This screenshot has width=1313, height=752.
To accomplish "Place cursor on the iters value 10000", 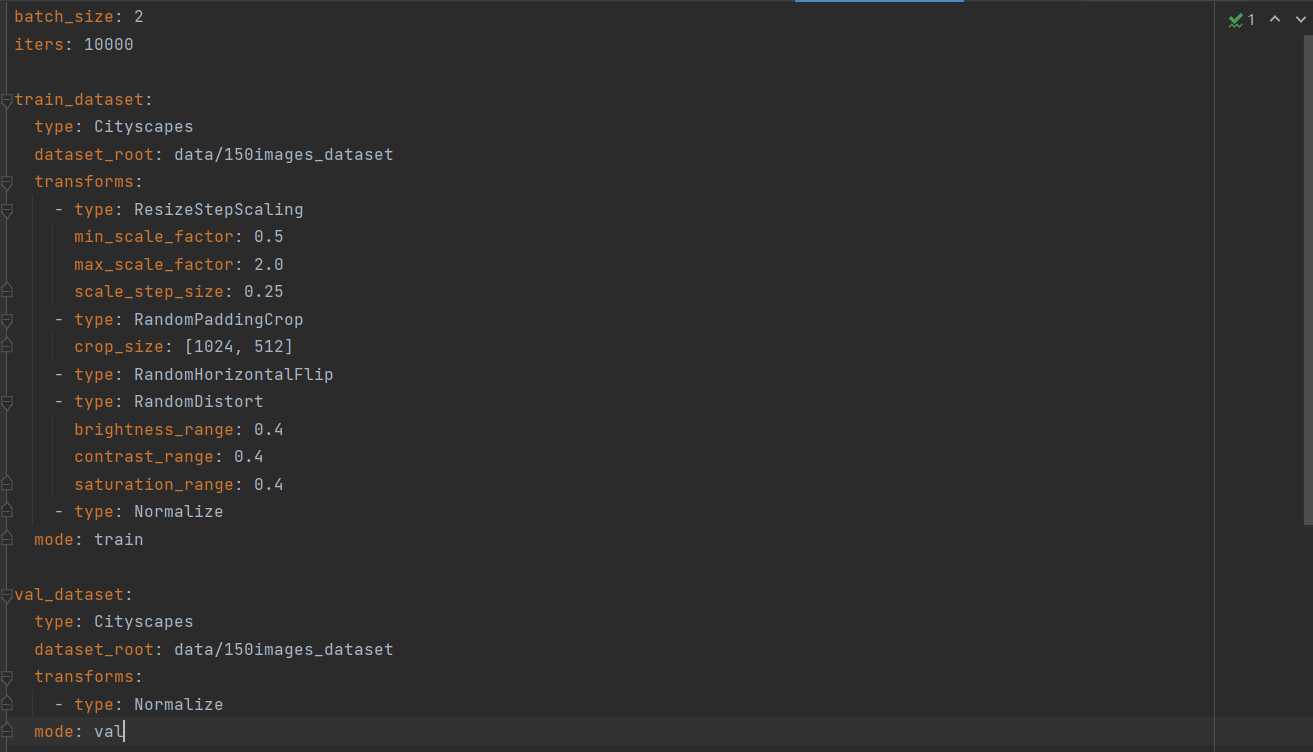I will coord(106,44).
